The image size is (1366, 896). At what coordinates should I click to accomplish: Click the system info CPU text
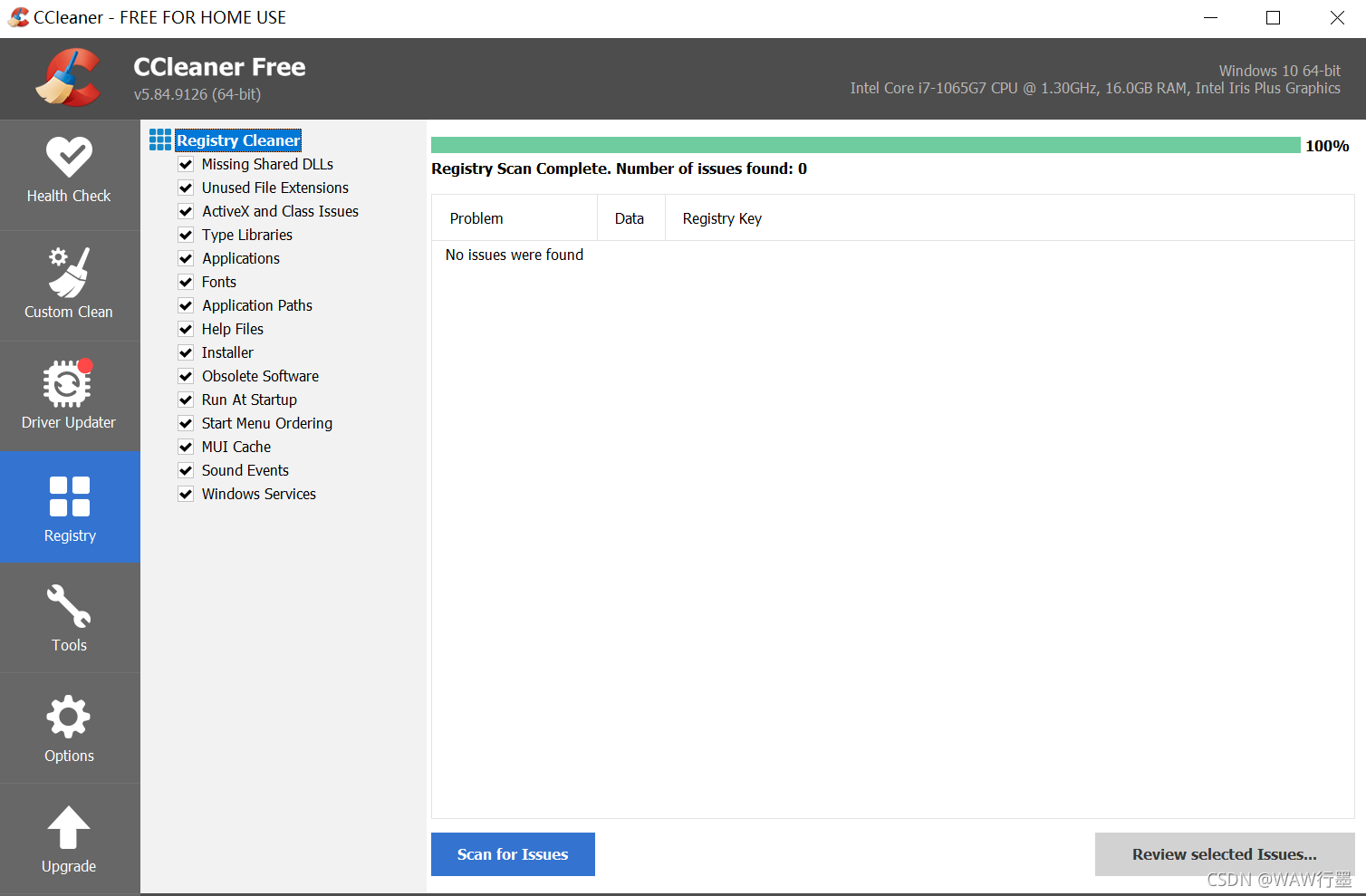coord(1095,88)
